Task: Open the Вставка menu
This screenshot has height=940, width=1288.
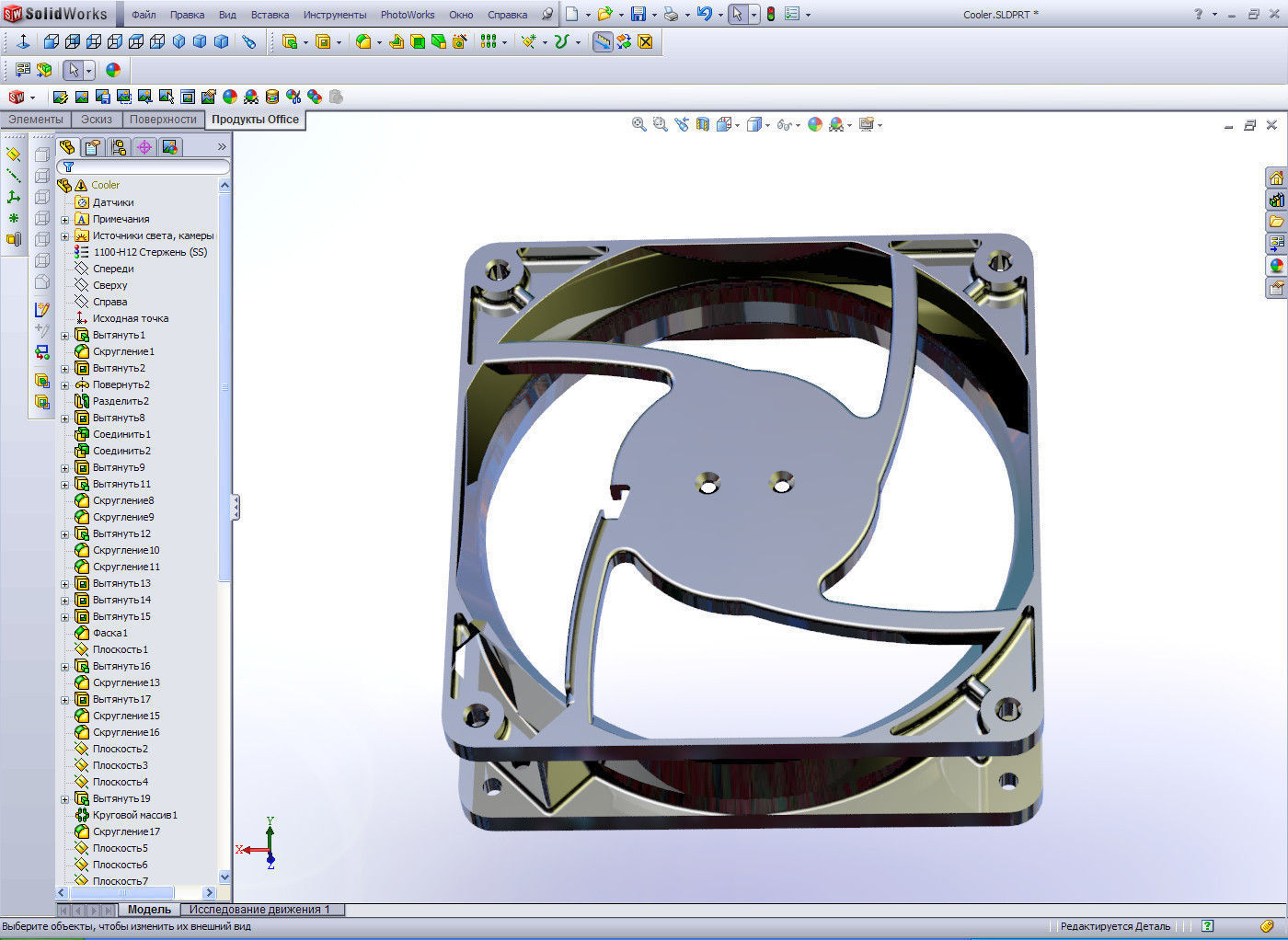Action: 270,15
